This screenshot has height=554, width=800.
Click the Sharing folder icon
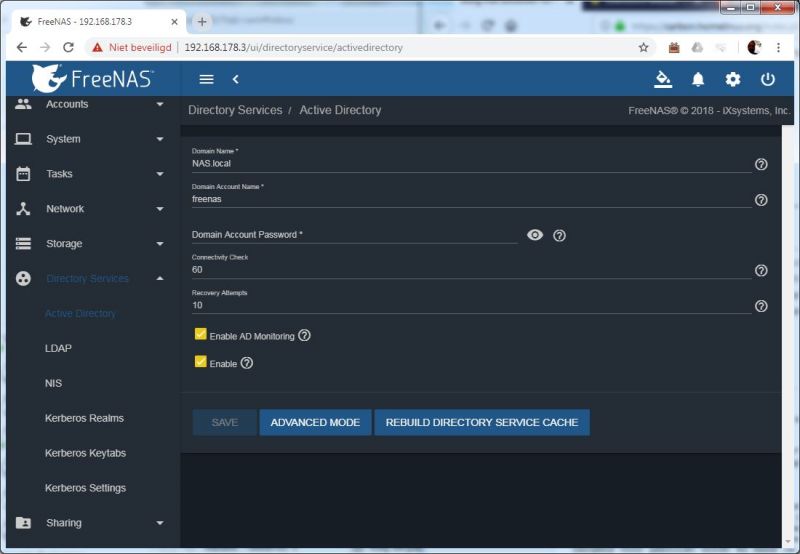(23, 523)
